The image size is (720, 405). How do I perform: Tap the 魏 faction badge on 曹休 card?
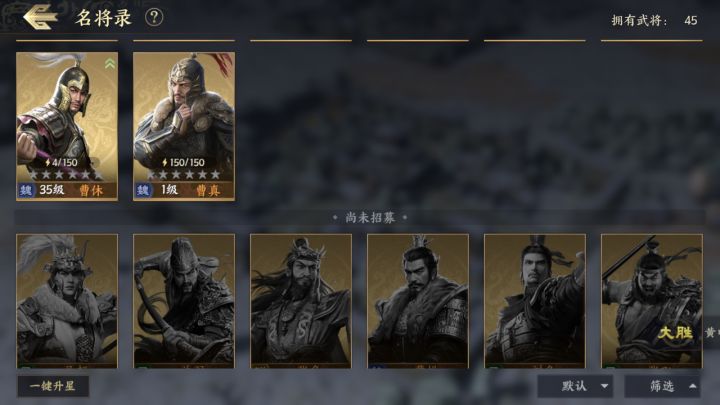pyautogui.click(x=26, y=190)
